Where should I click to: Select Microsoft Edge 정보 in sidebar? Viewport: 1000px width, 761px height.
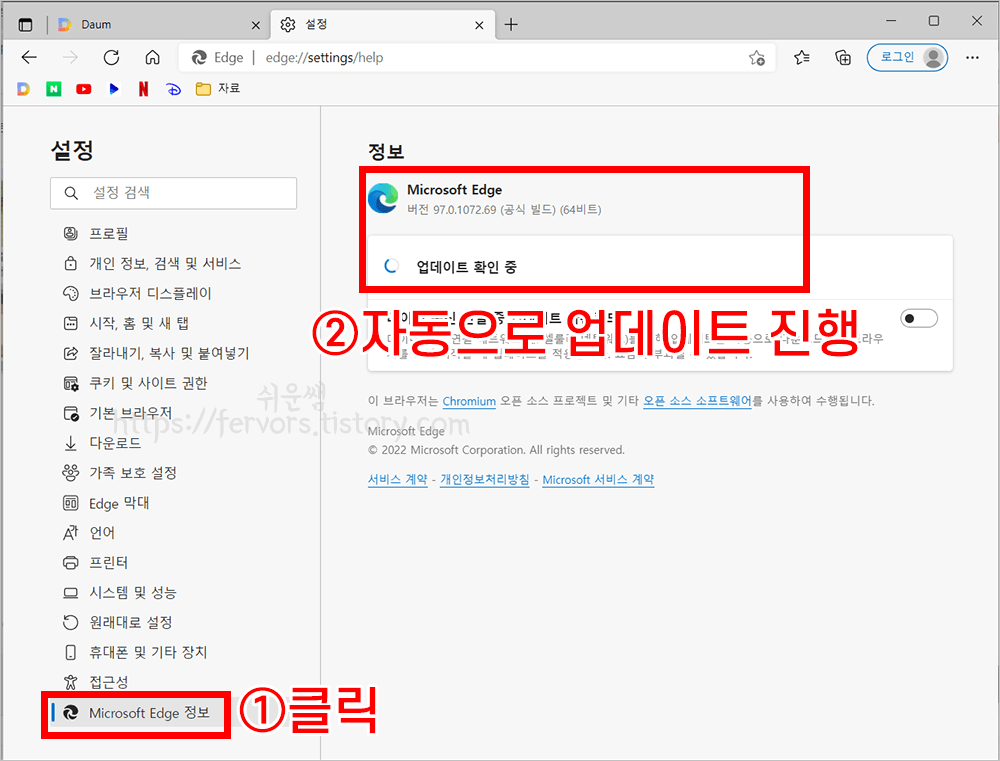[x=136, y=713]
